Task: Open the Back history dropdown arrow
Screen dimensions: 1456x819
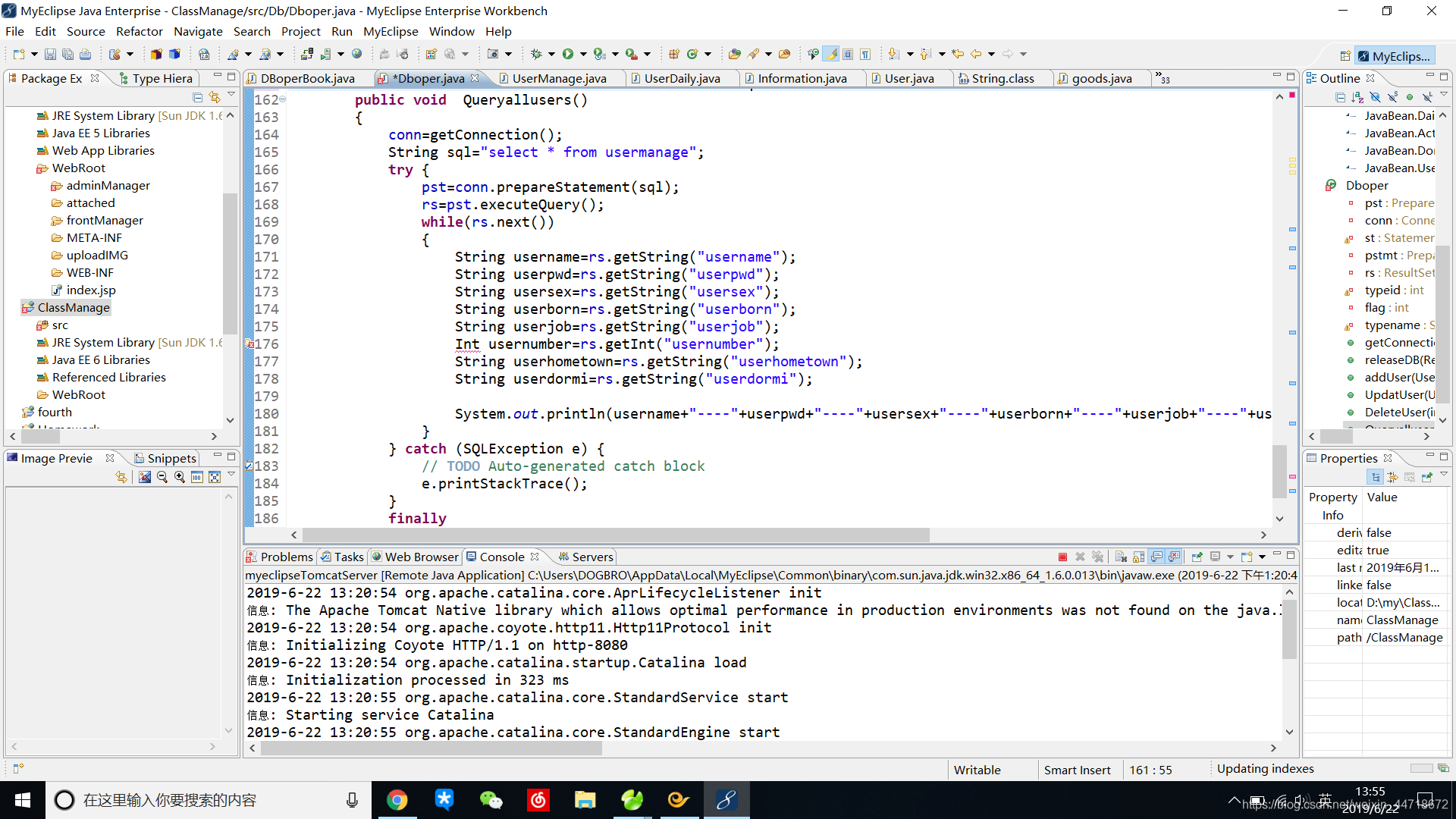Action: [991, 54]
